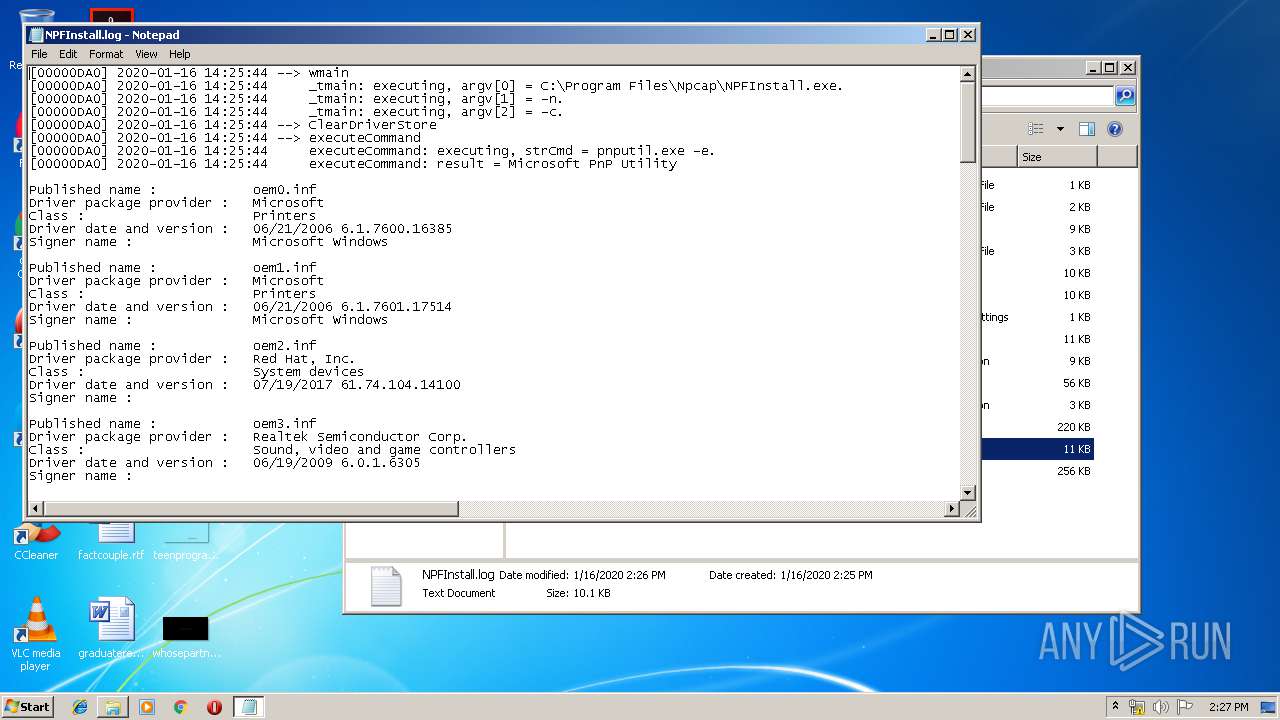Launch Internet Explorer from taskbar
The width and height of the screenshot is (1280, 720).
coord(80,706)
